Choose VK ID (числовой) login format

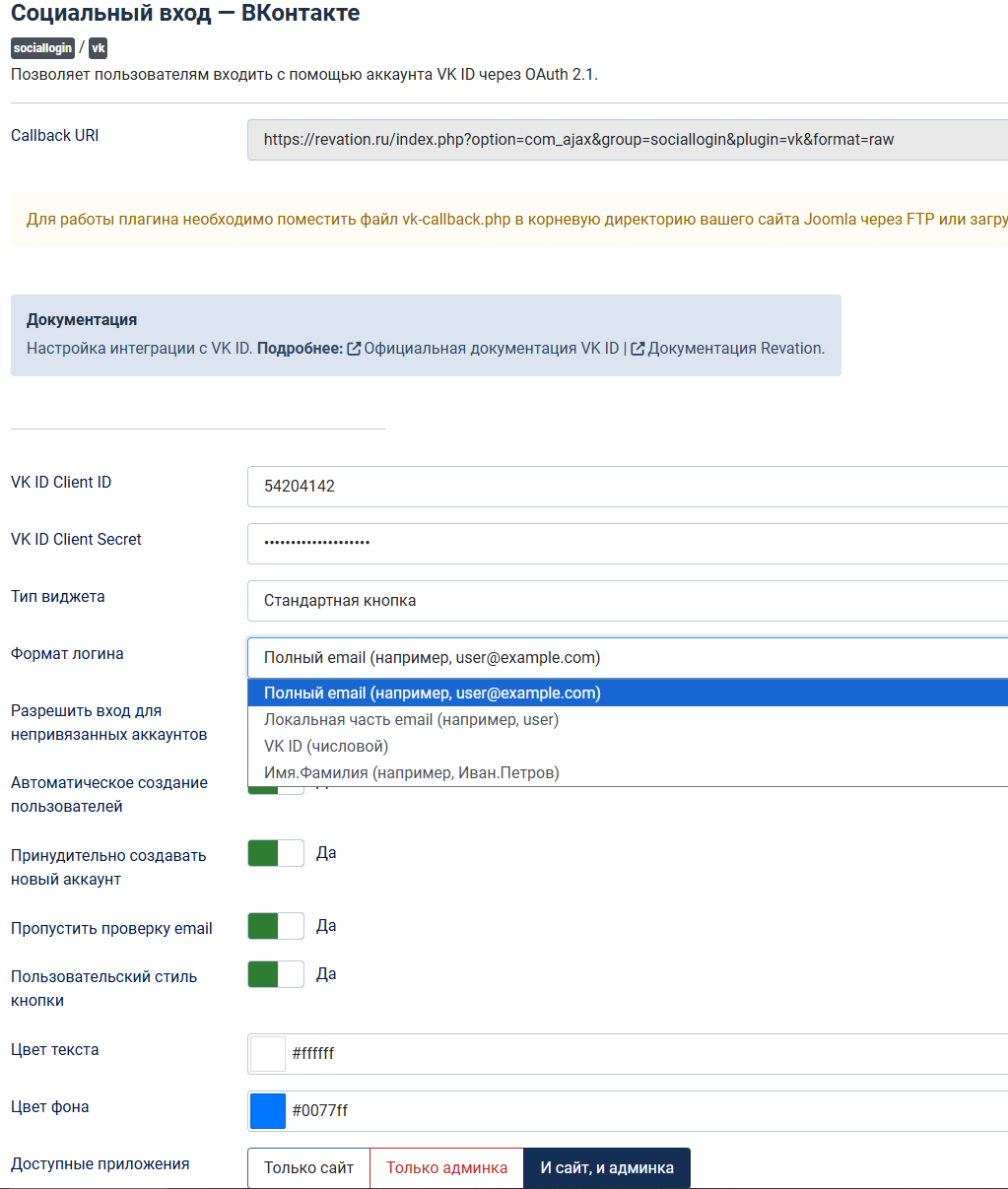click(x=326, y=747)
